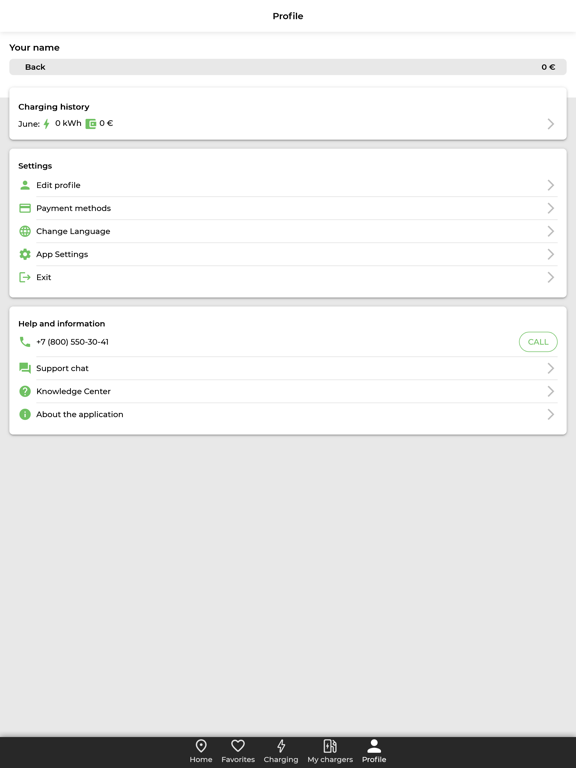Screen dimensions: 576x768
Task: Expand the Change Language chevron arrow
Action: coord(551,231)
